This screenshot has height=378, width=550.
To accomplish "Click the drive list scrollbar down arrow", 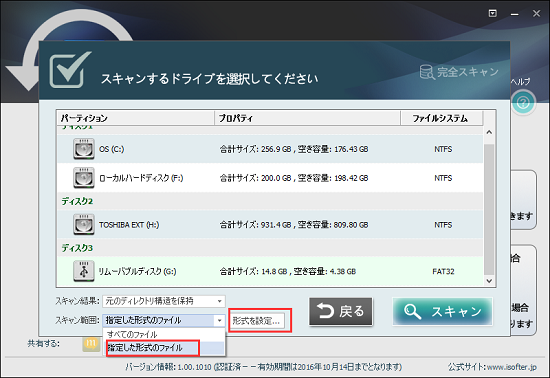I will pos(489,281).
